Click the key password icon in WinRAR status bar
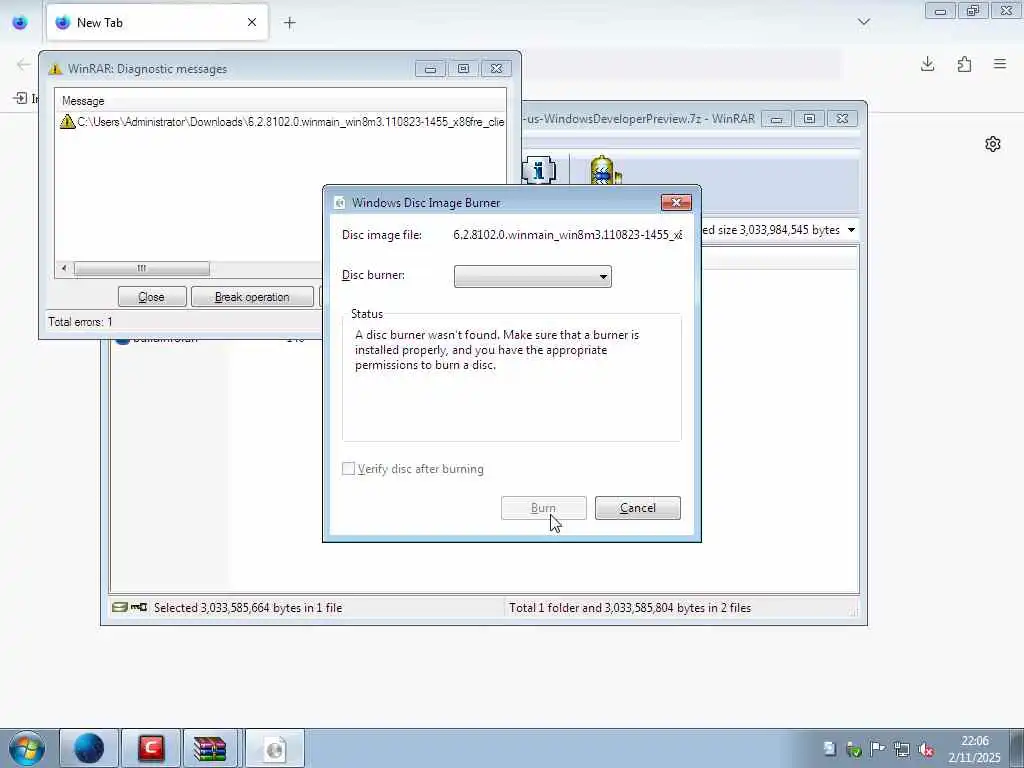The height and width of the screenshot is (768, 1024). [139, 607]
